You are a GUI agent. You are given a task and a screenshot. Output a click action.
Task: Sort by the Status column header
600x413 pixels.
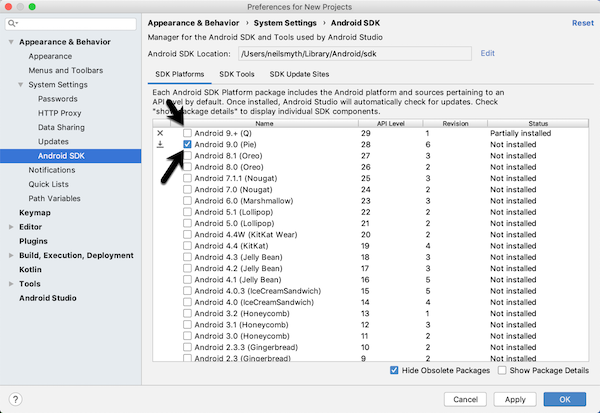click(x=538, y=123)
